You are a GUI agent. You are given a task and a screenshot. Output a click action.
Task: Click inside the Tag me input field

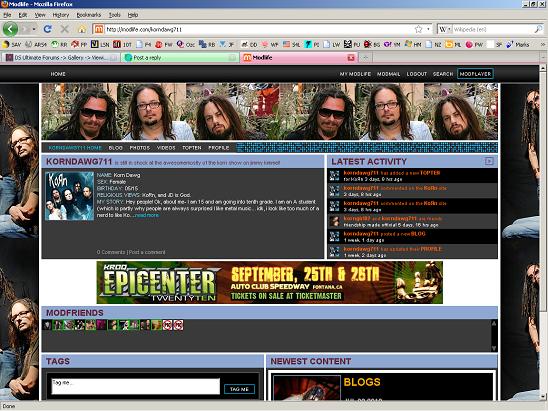(136, 386)
